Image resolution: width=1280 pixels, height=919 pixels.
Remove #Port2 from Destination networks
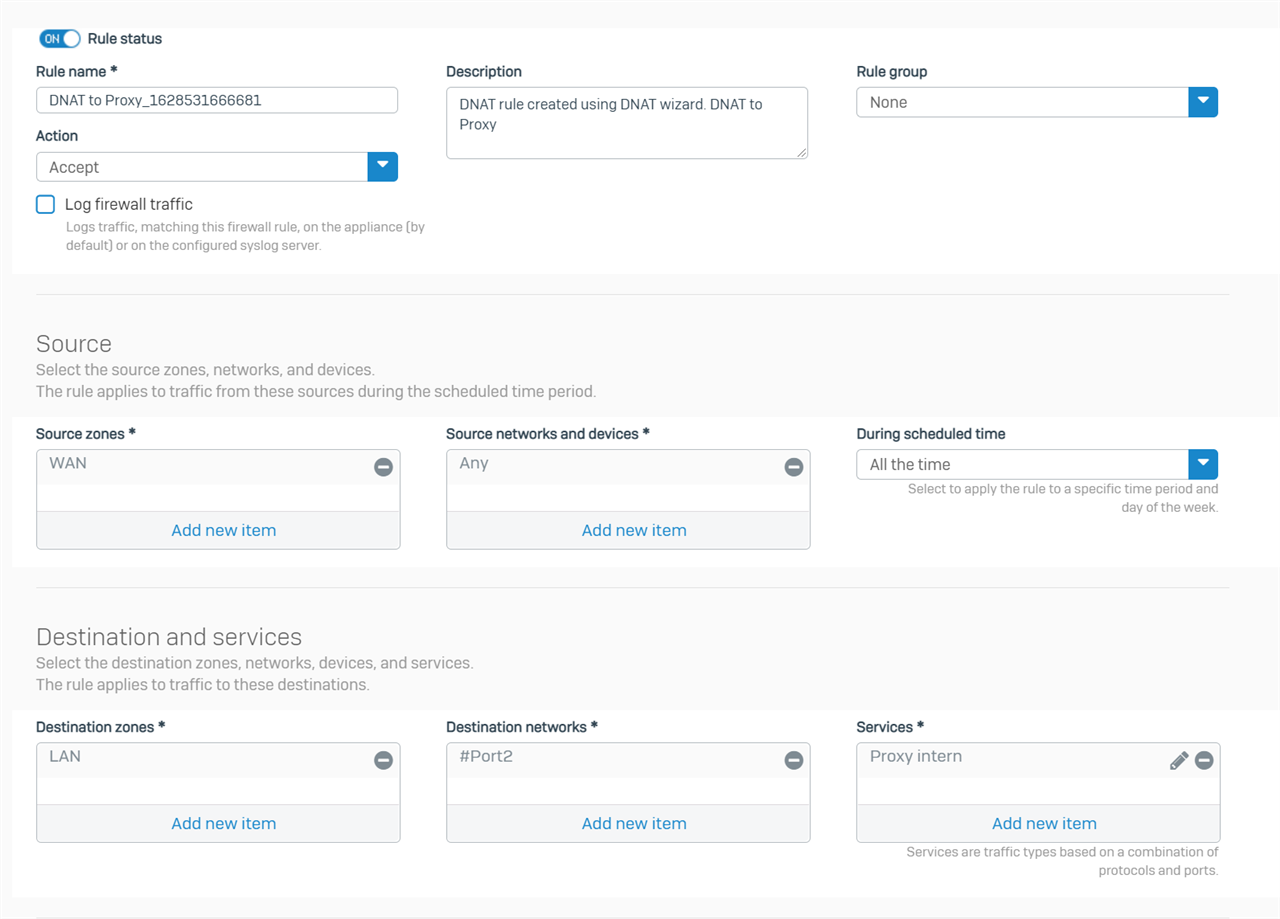click(x=793, y=760)
